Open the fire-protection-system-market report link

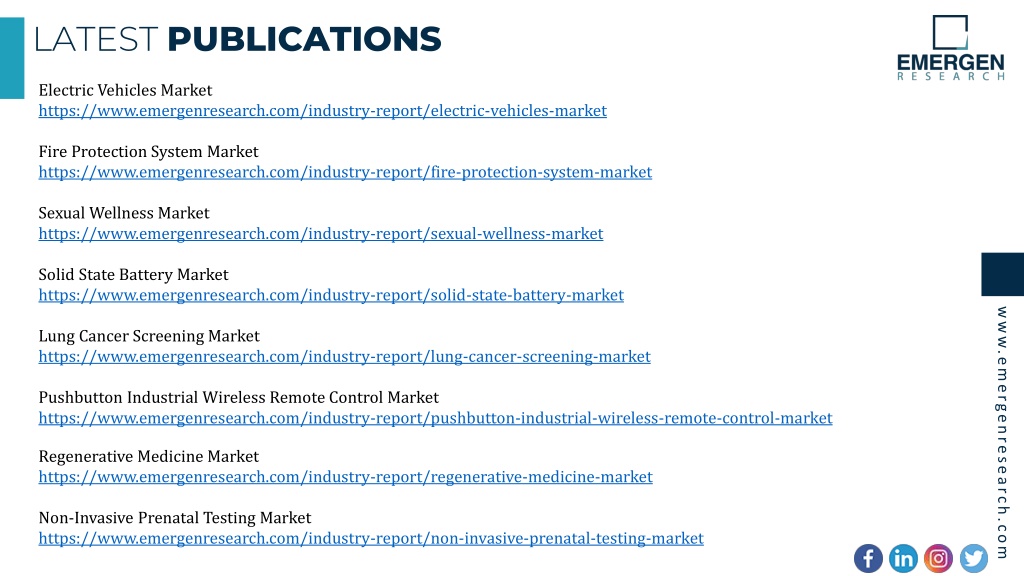coord(345,172)
